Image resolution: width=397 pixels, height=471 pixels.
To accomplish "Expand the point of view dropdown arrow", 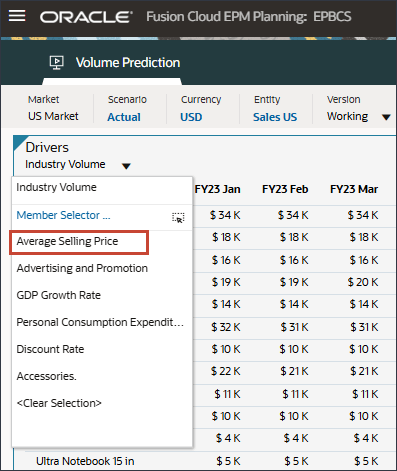I will point(386,117).
